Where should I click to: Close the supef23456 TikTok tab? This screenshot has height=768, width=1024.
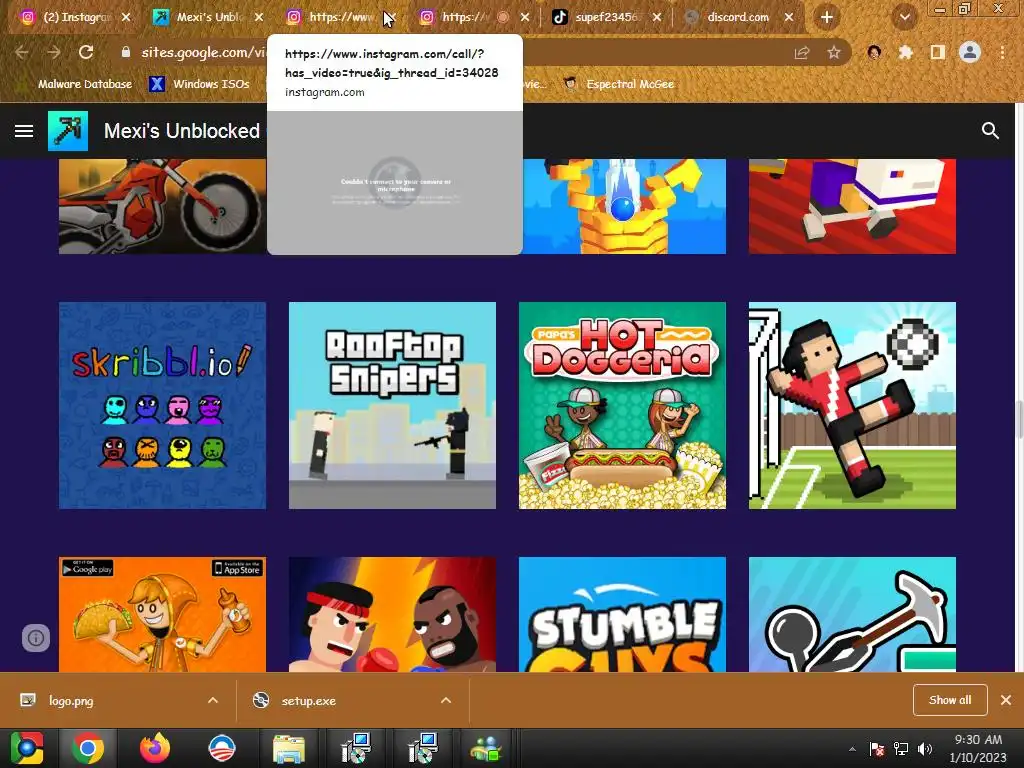(x=657, y=18)
